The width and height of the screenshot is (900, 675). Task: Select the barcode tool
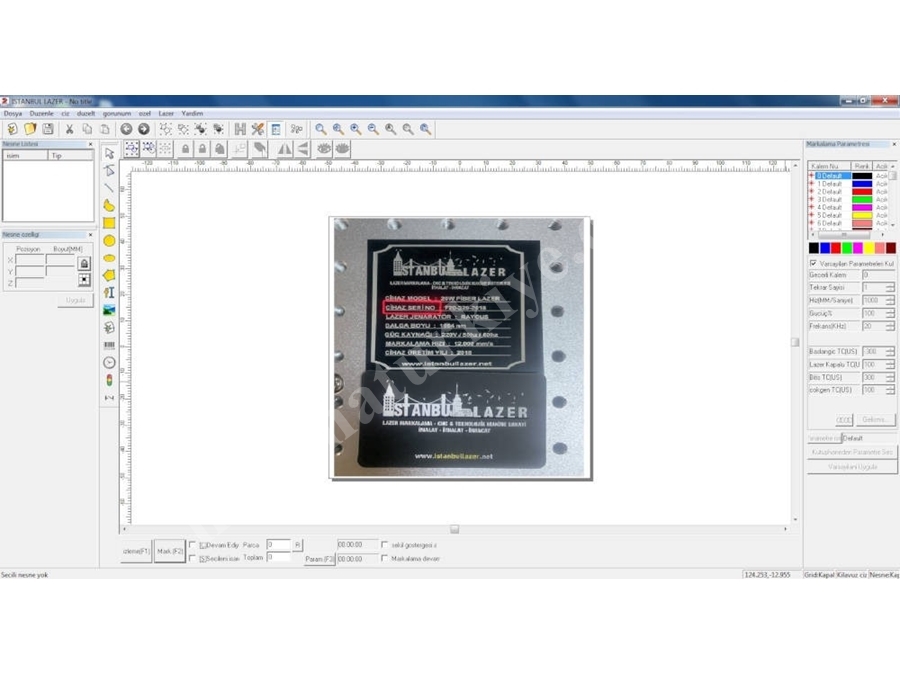tap(109, 345)
